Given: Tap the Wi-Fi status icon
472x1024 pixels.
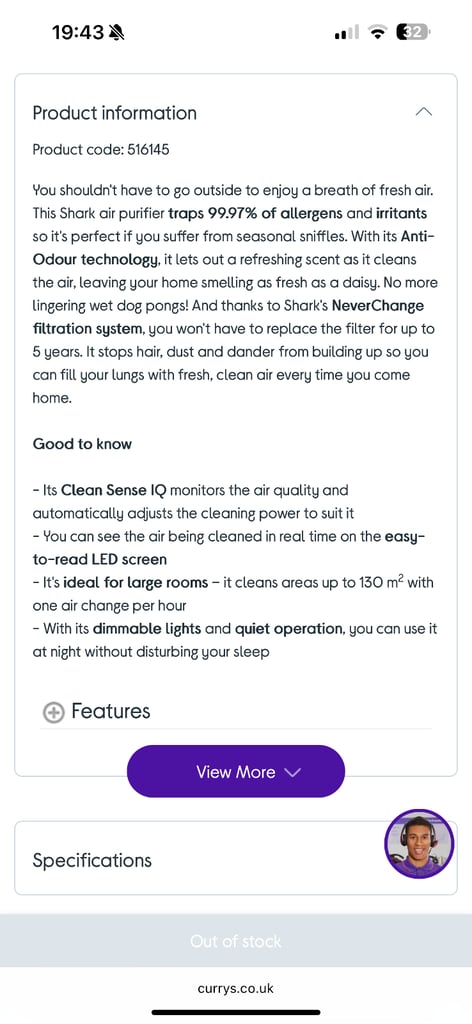Looking at the screenshot, I should pos(377,33).
